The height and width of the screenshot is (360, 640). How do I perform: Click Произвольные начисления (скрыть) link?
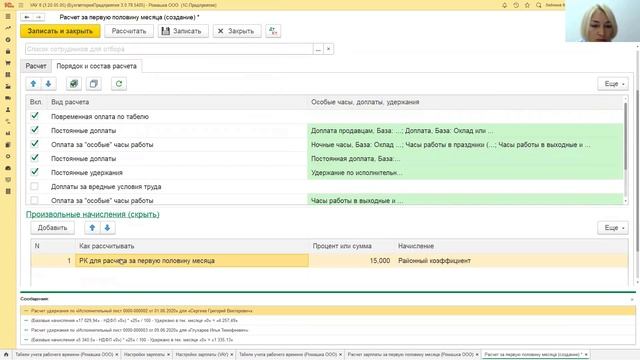[x=93, y=214]
